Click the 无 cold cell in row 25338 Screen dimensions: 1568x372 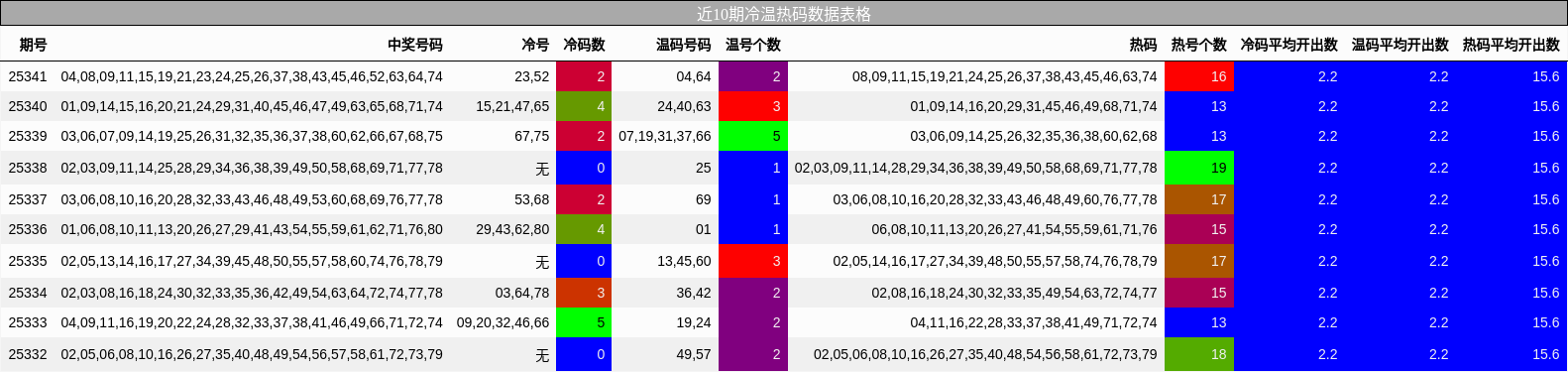pyautogui.click(x=542, y=168)
